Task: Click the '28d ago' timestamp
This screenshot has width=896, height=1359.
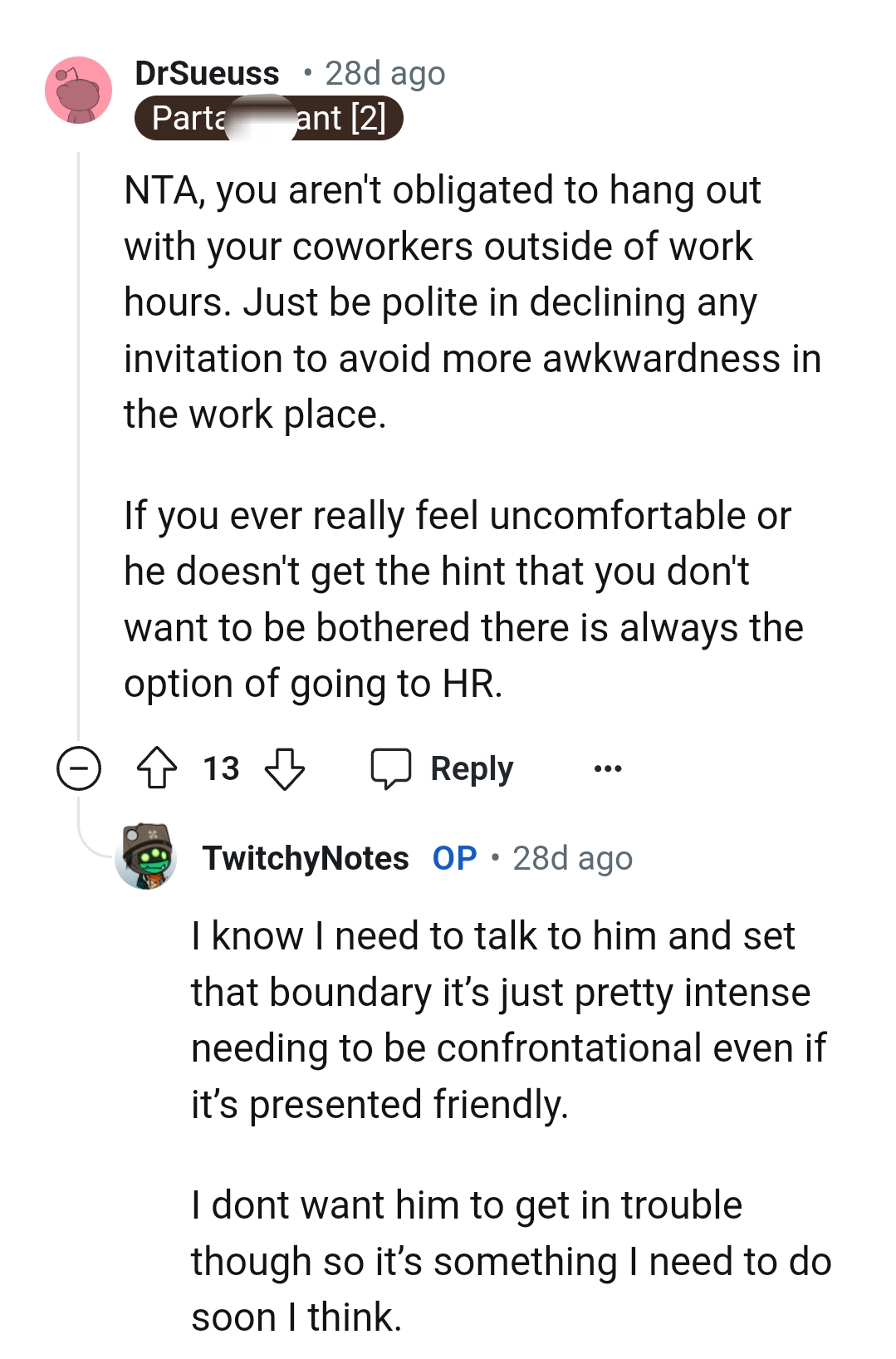Action: coord(384,73)
